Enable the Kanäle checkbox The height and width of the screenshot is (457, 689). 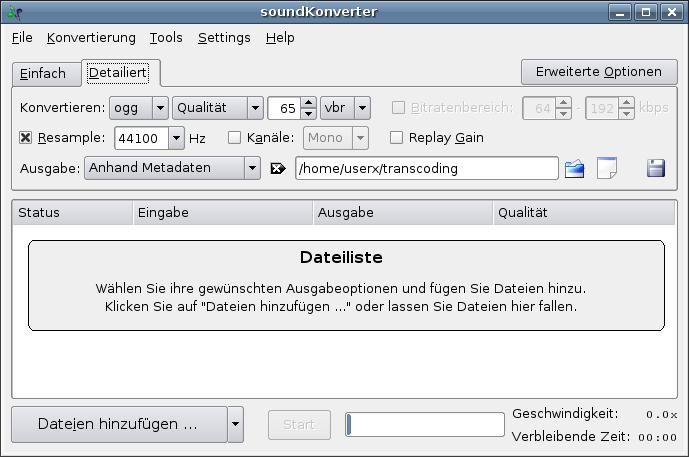click(x=234, y=138)
